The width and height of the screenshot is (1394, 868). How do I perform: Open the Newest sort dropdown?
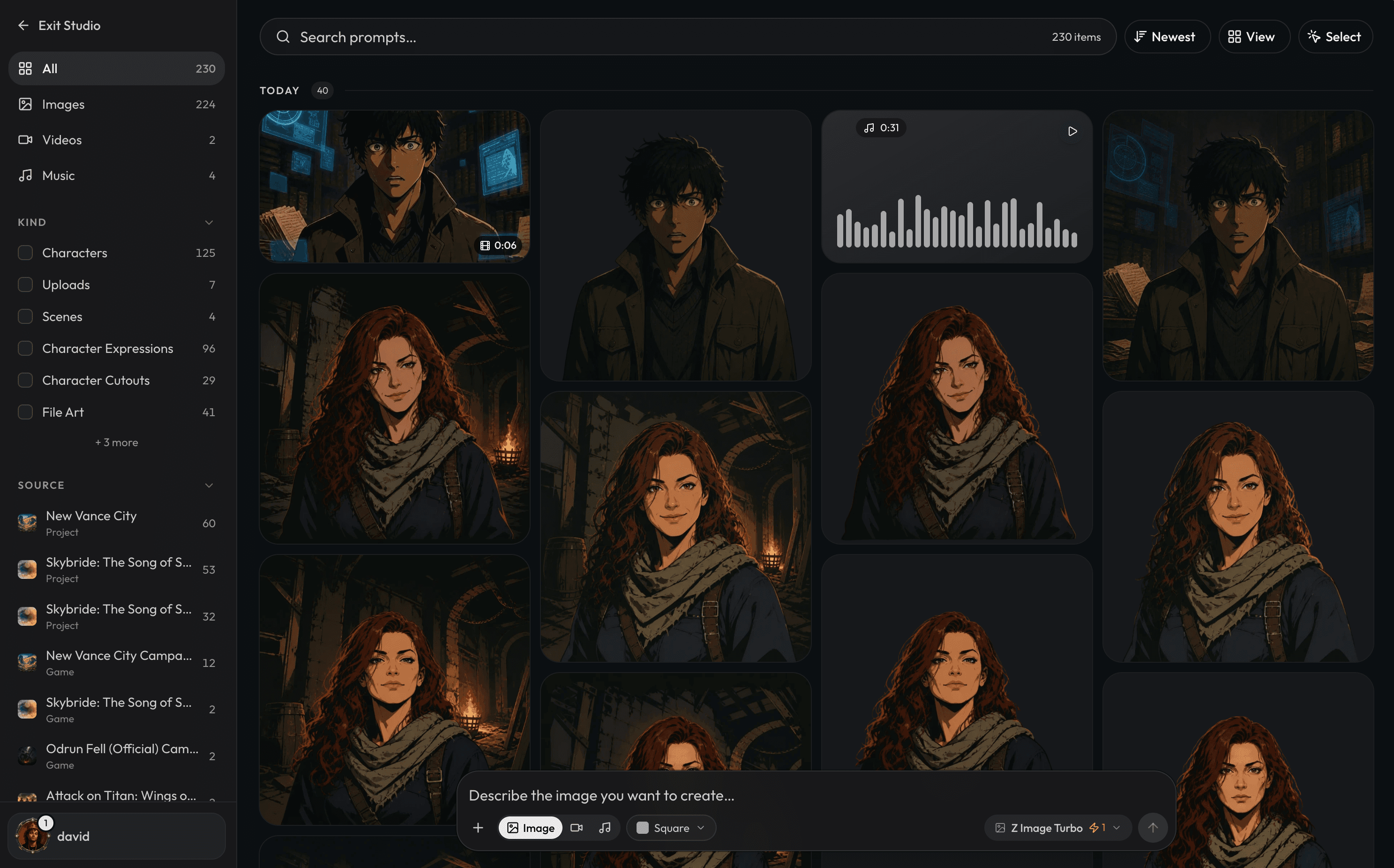pyautogui.click(x=1167, y=37)
